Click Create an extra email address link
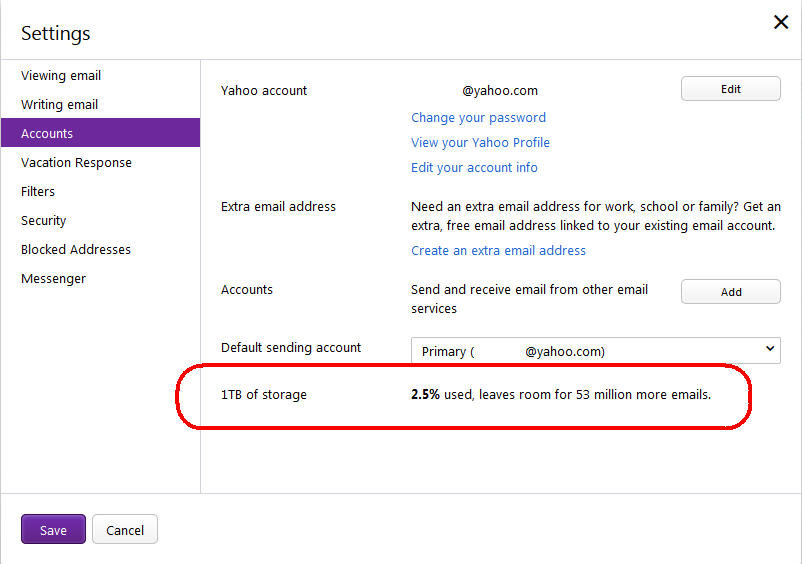The image size is (802, 564). [498, 251]
